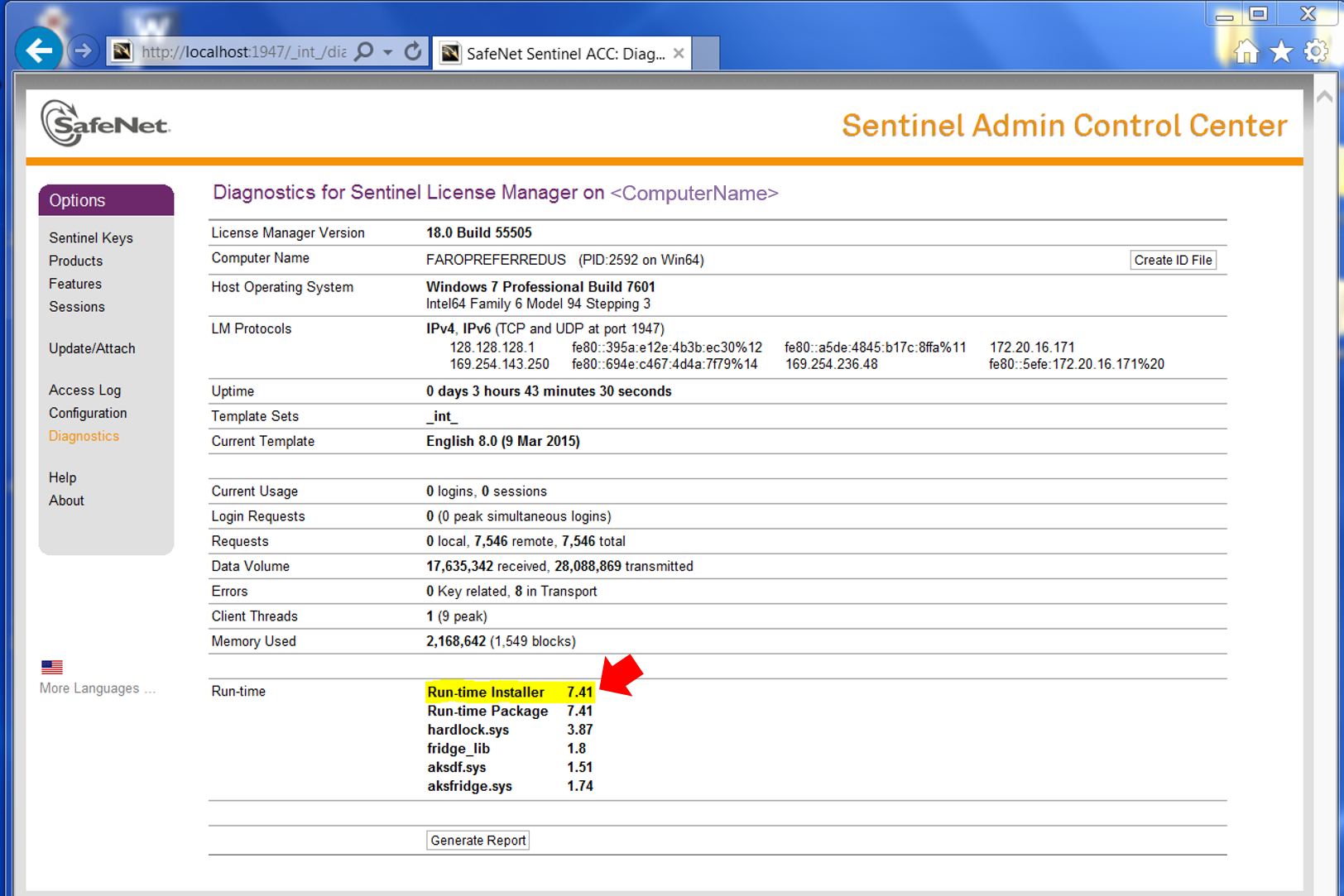The width and height of the screenshot is (1344, 896).
Task: Open Configuration in Options menu
Action: point(88,414)
